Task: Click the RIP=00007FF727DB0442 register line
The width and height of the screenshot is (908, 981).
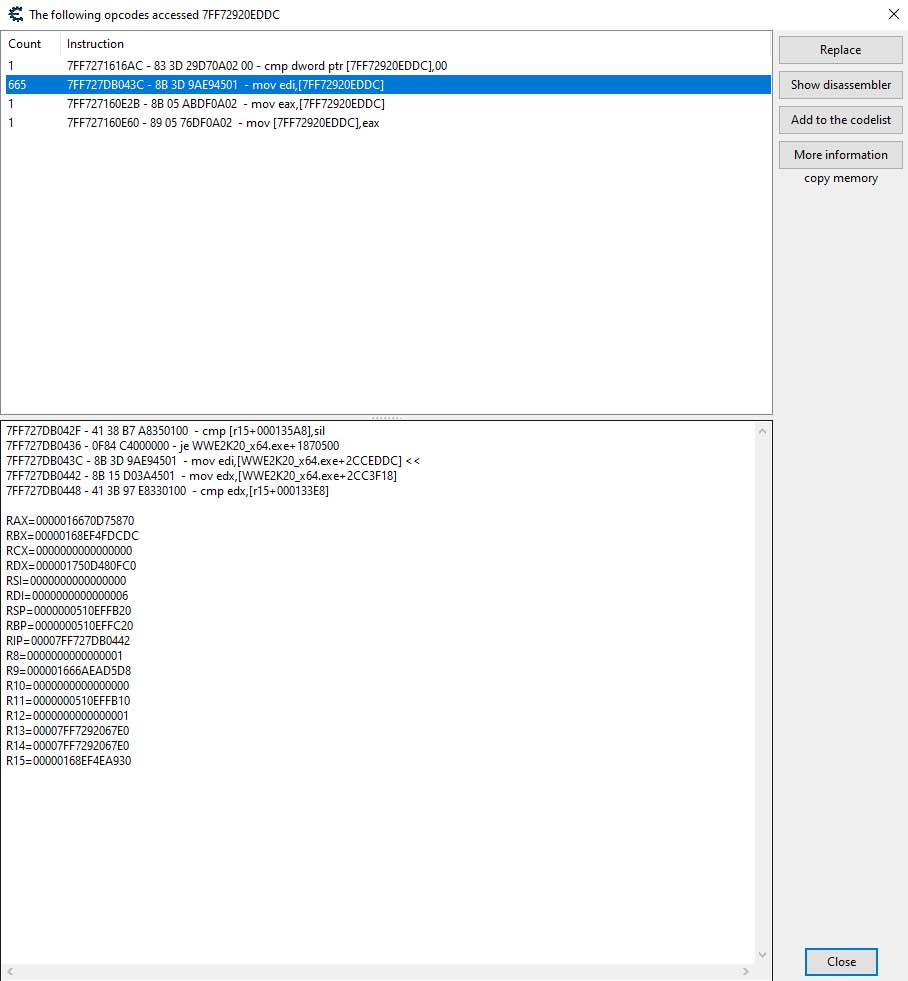Action: click(68, 641)
